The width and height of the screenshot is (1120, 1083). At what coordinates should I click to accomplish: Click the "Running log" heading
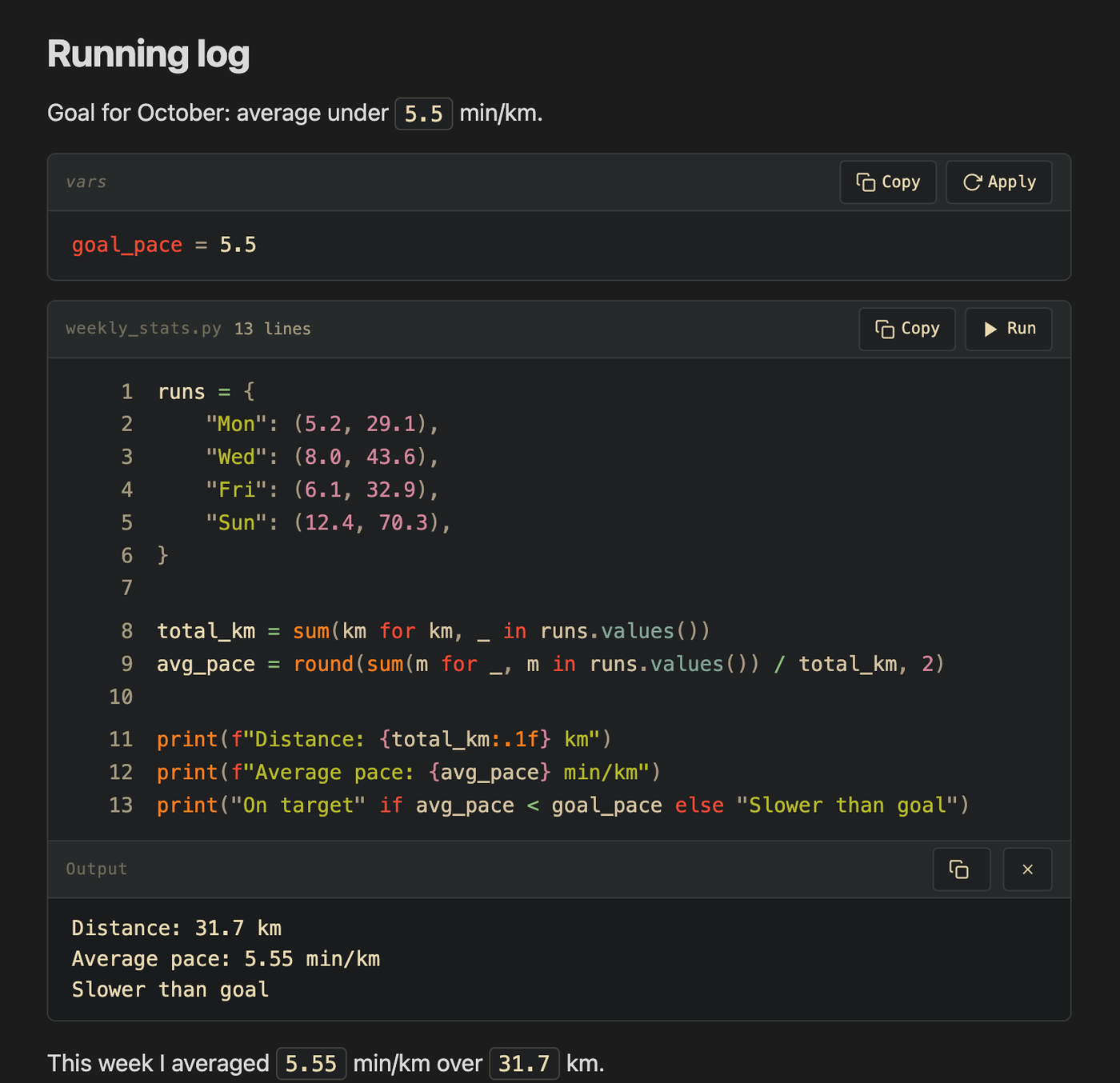point(149,54)
